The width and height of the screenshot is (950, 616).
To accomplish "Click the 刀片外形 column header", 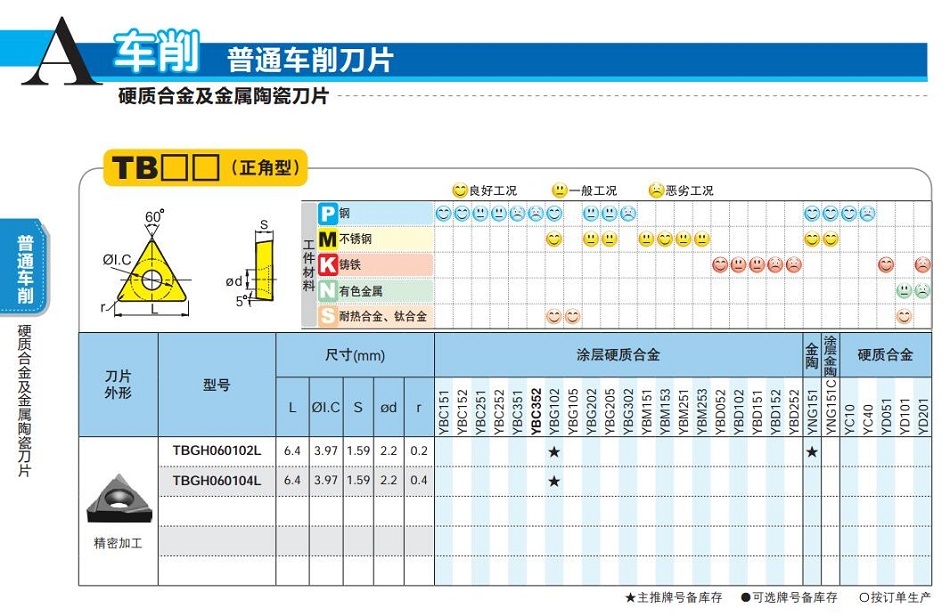I will pos(118,384).
